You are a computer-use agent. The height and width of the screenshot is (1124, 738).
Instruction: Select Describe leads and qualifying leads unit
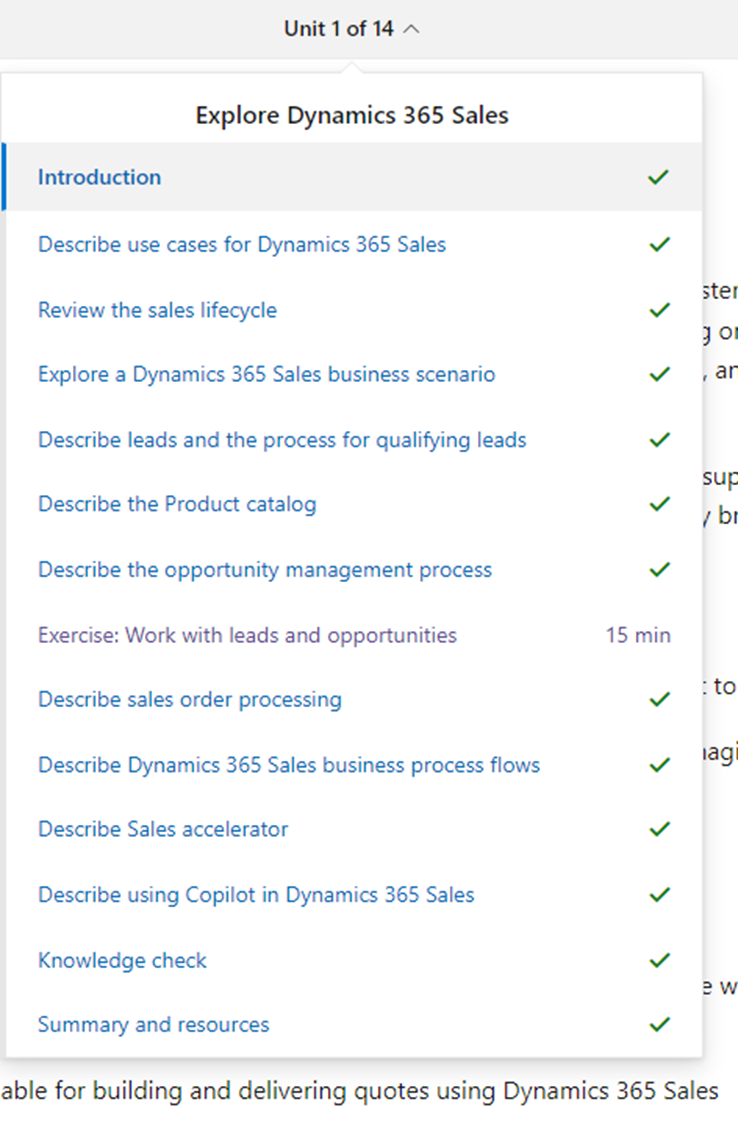(x=282, y=439)
